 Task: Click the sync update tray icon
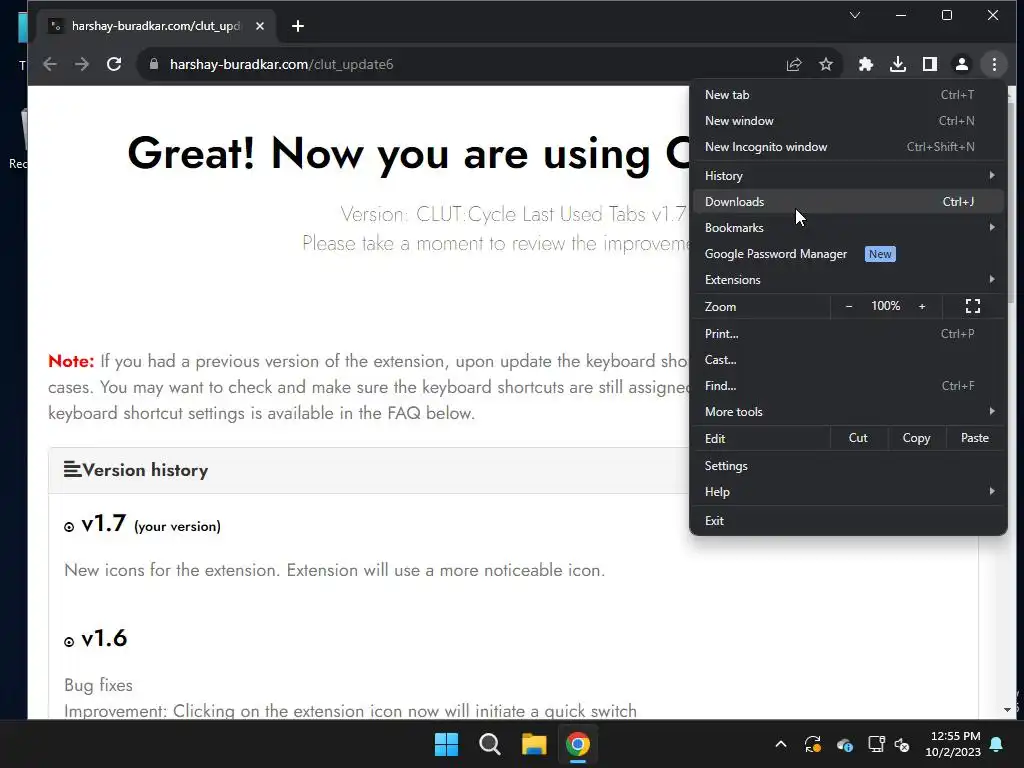tap(812, 744)
